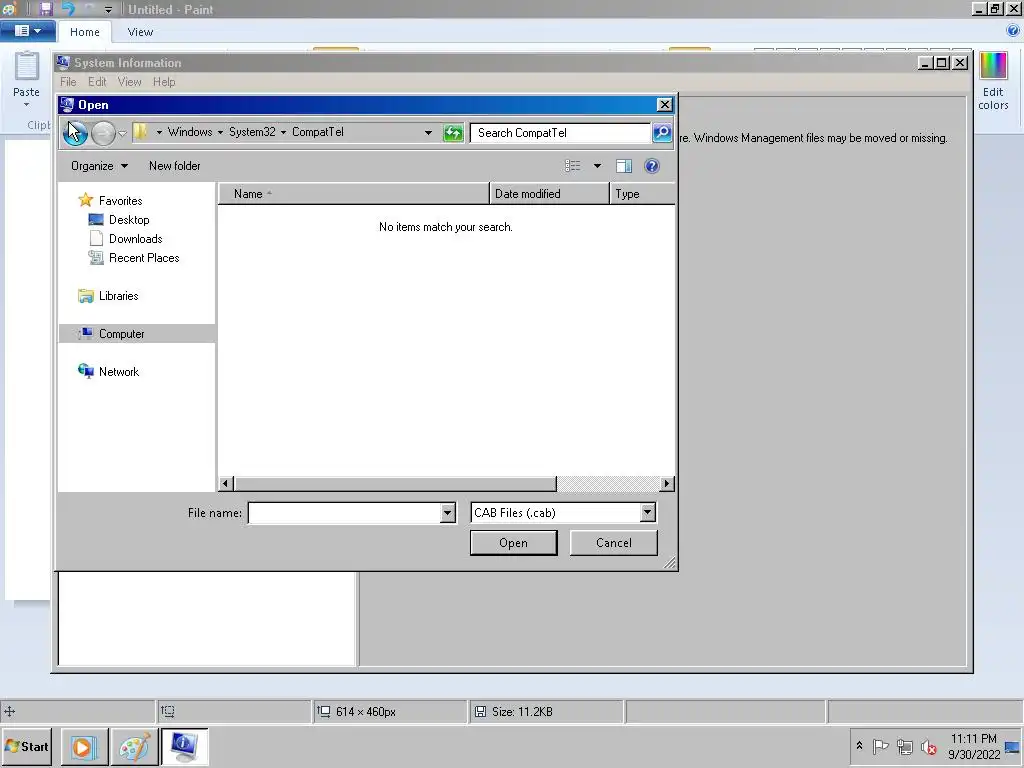Click the Back navigation arrow in Open dialog
This screenshot has height=768, width=1024.
click(x=76, y=133)
